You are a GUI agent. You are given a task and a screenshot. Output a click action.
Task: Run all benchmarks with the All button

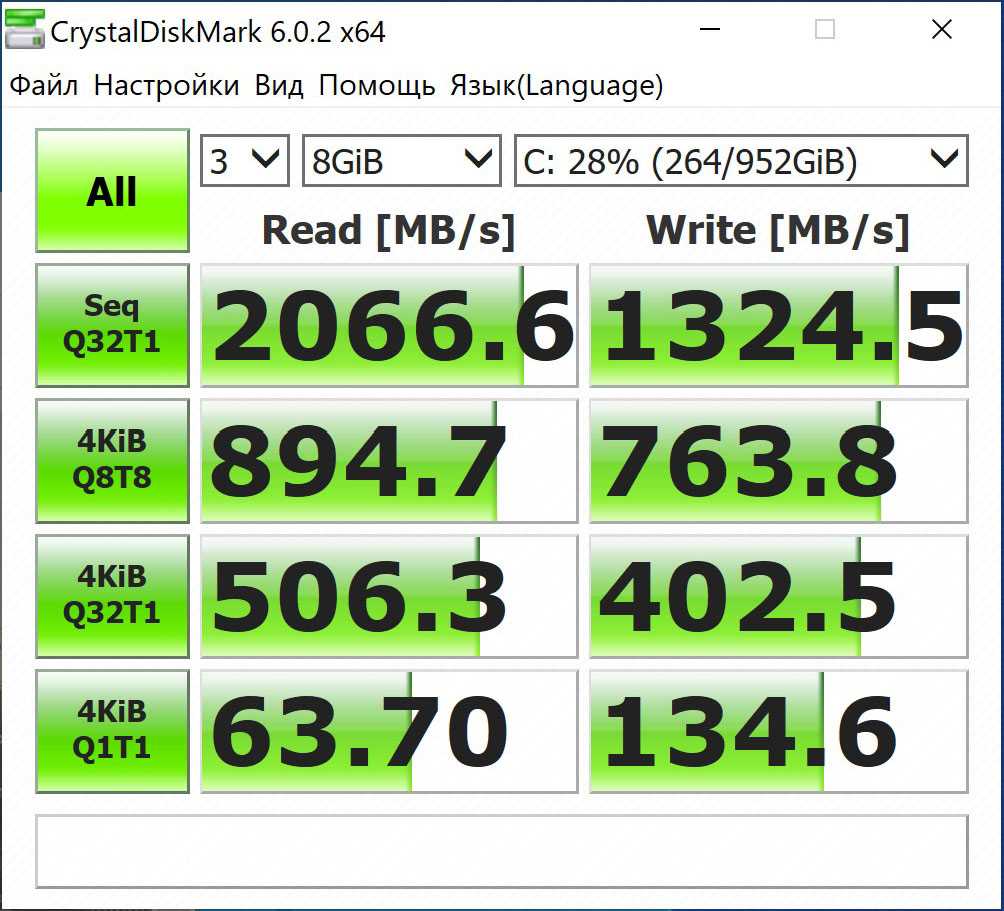click(112, 190)
